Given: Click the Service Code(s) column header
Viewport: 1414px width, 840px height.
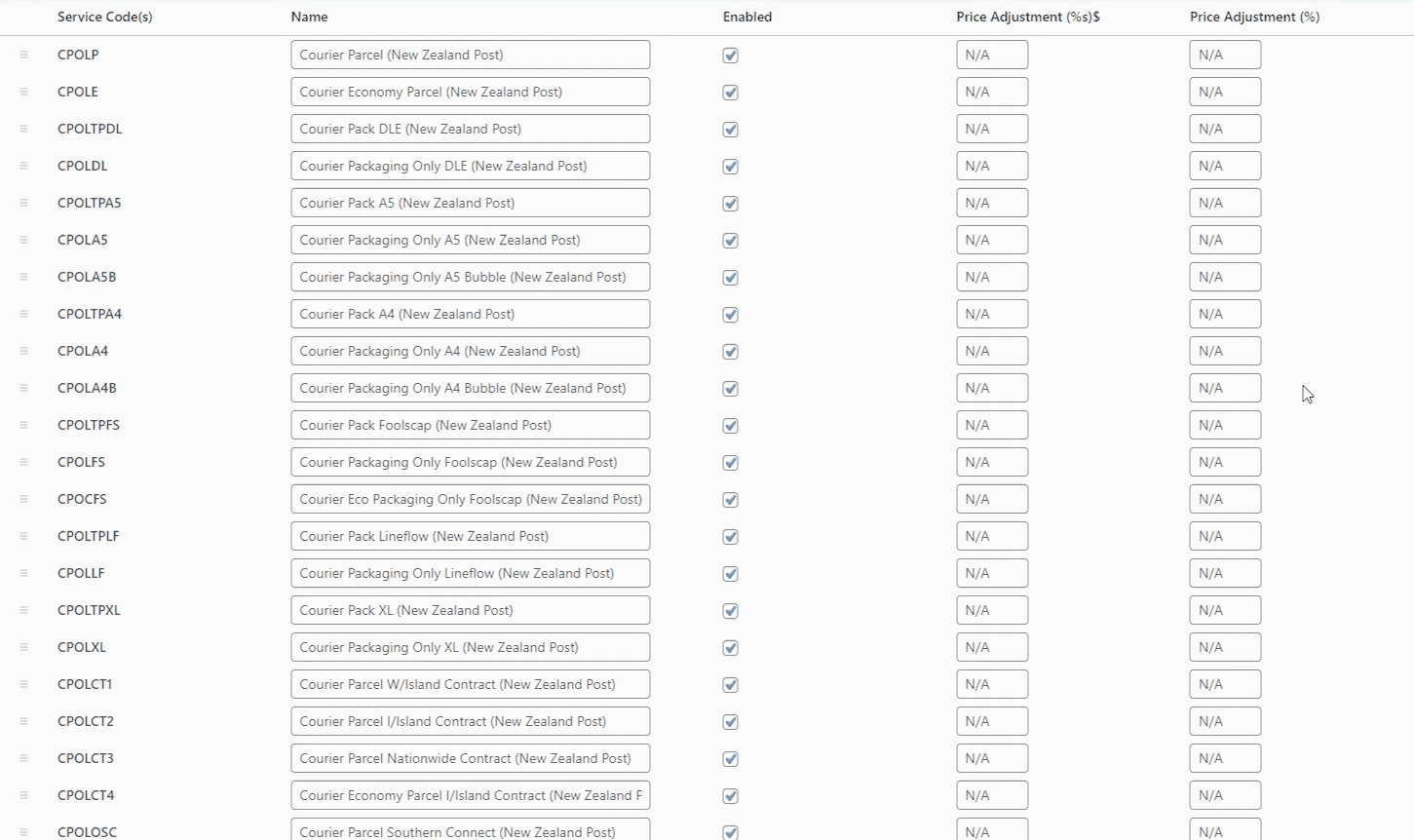Looking at the screenshot, I should (x=105, y=17).
